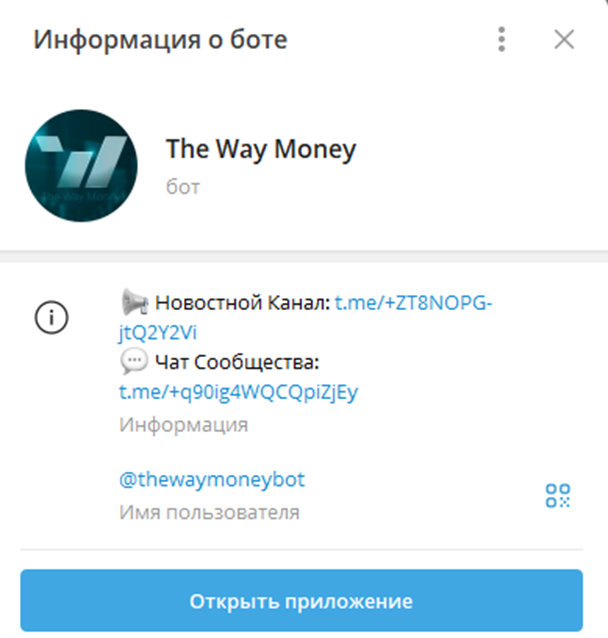The width and height of the screenshot is (608, 638).
Task: Click the Информация о боте panel title
Action: (x=160, y=39)
